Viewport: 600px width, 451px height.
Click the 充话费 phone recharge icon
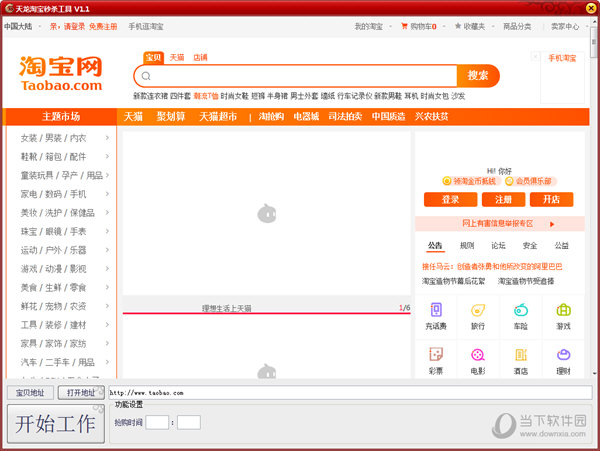pos(436,309)
